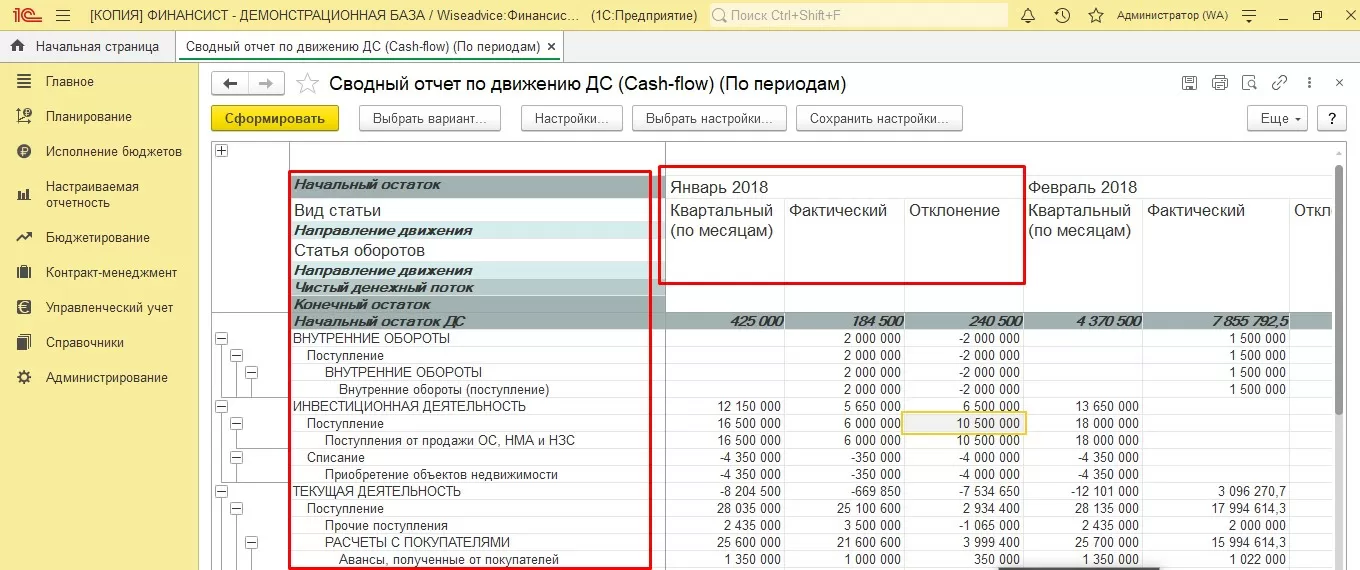Open Главное section
This screenshot has width=1360, height=570.
pyautogui.click(x=69, y=81)
